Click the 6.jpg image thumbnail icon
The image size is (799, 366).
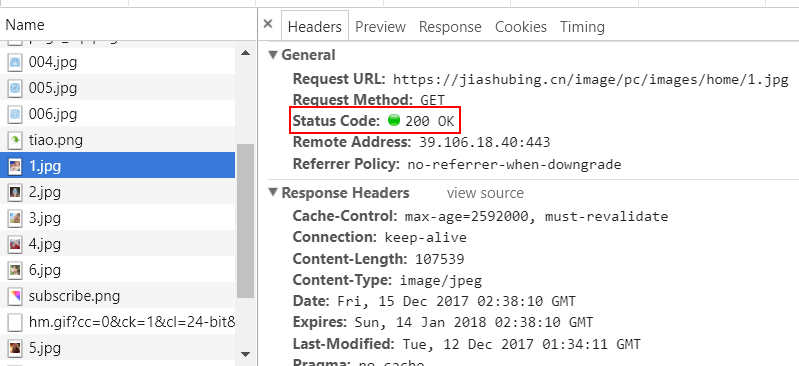15,270
